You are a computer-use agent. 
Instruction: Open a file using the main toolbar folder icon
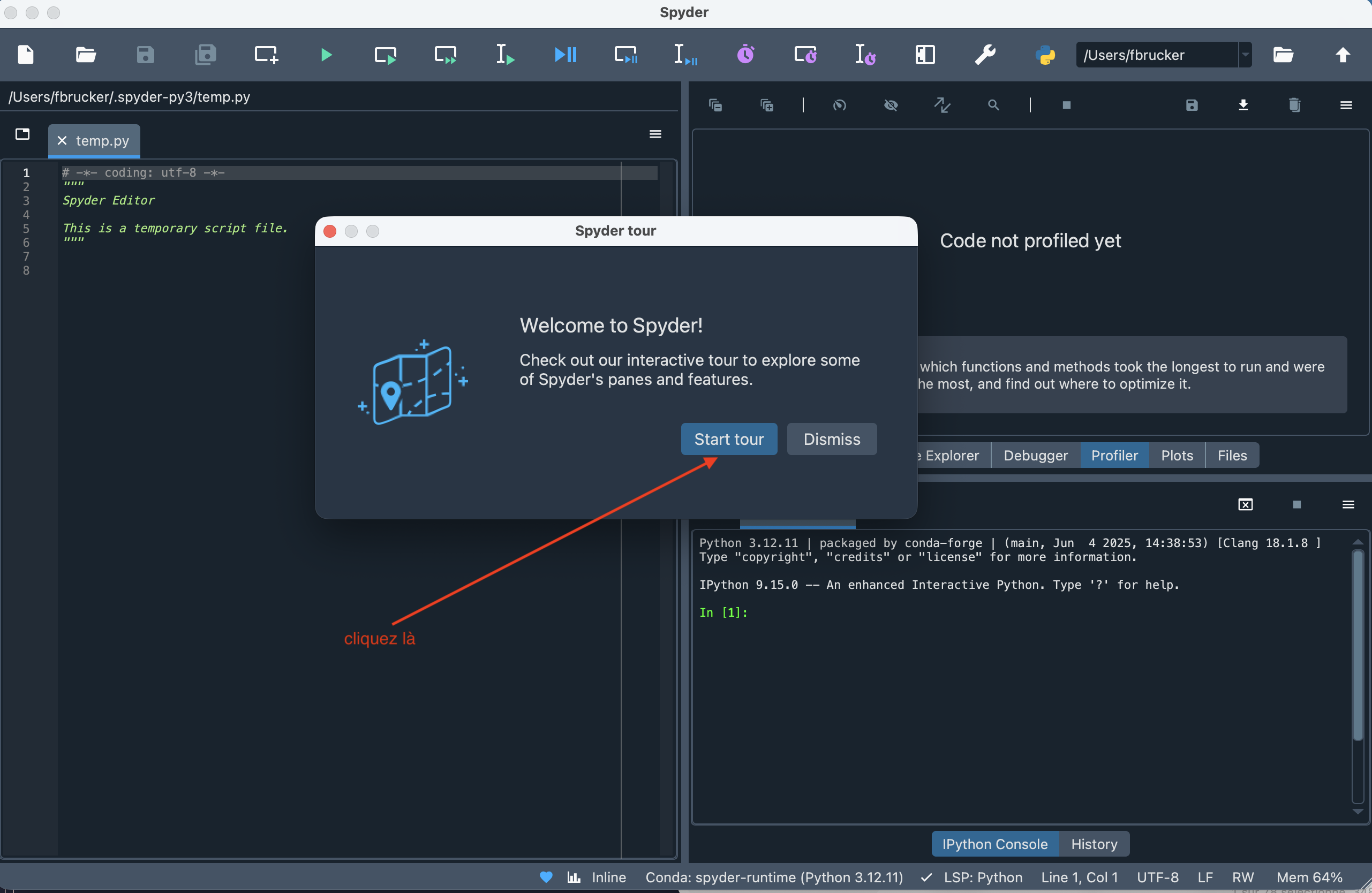(86, 55)
